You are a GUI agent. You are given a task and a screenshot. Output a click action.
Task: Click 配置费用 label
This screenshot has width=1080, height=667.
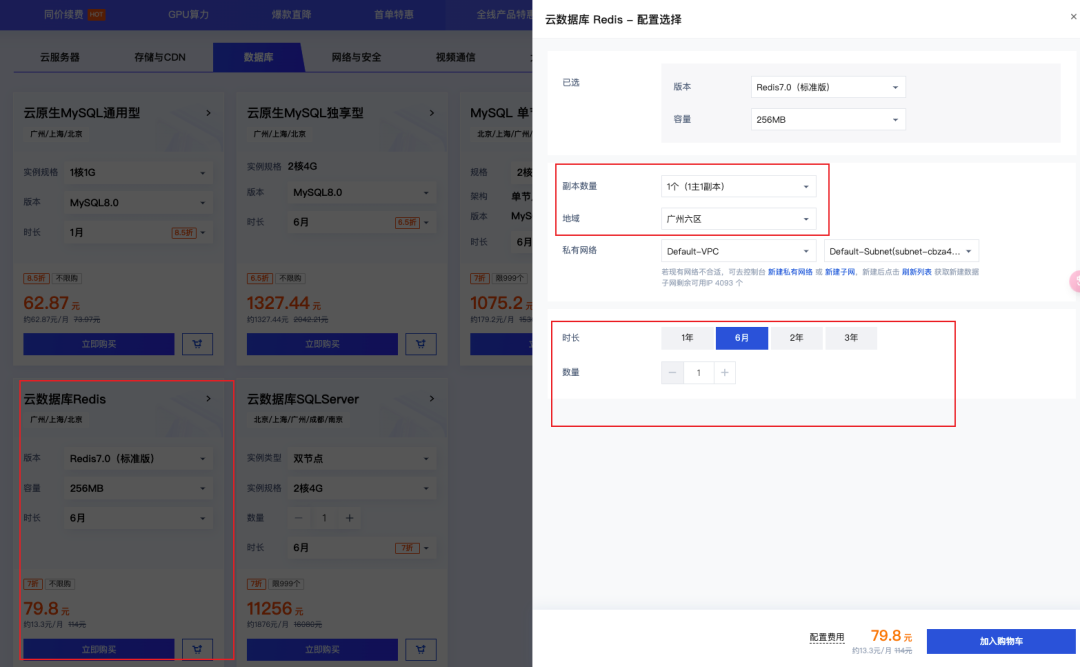(x=827, y=637)
